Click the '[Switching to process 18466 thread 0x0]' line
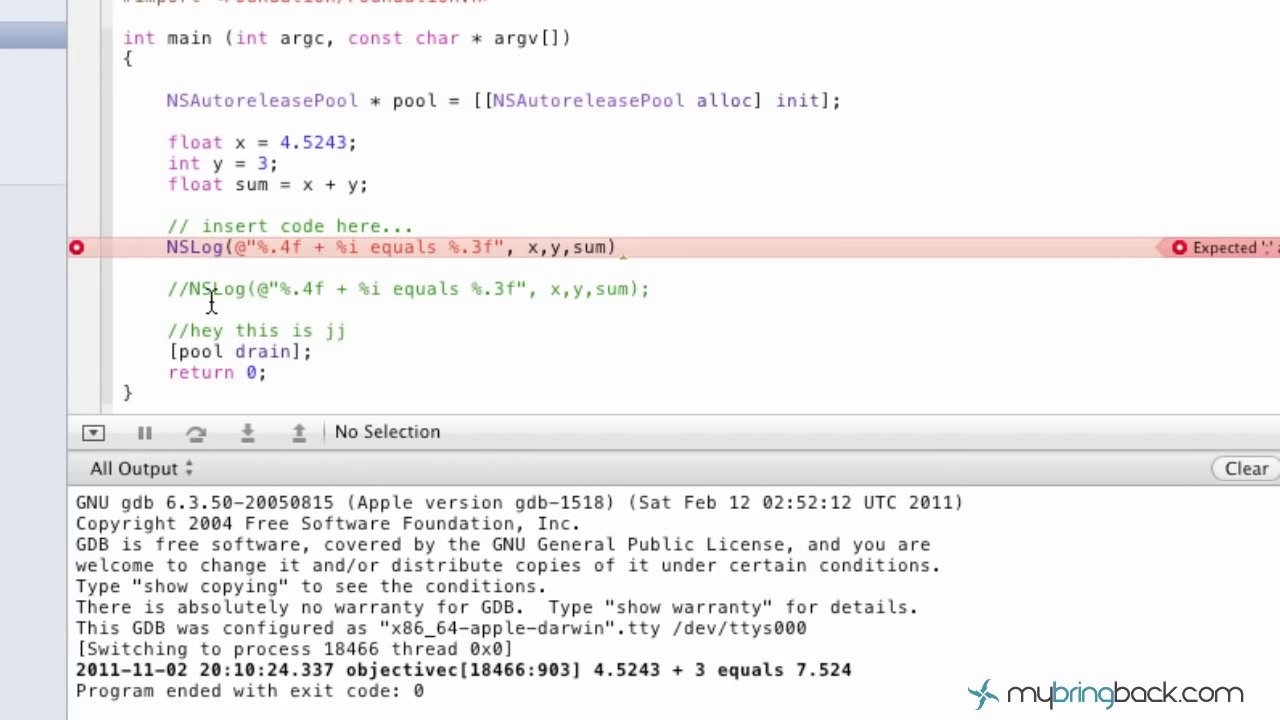This screenshot has width=1280, height=720. 293,649
